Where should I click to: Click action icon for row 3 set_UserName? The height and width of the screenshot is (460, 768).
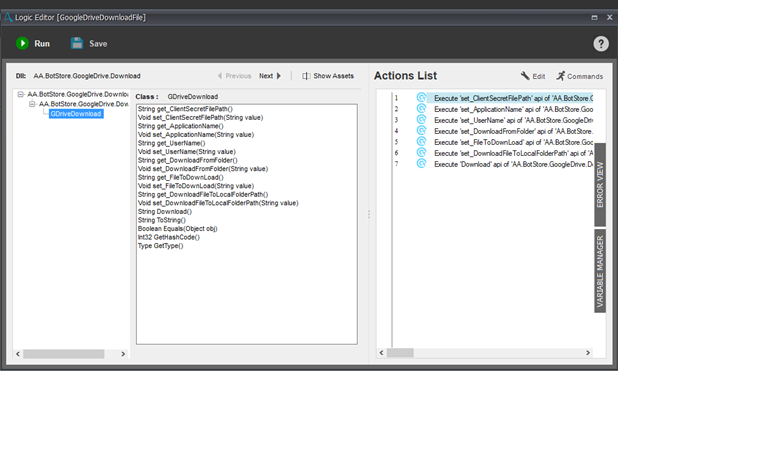(421, 120)
